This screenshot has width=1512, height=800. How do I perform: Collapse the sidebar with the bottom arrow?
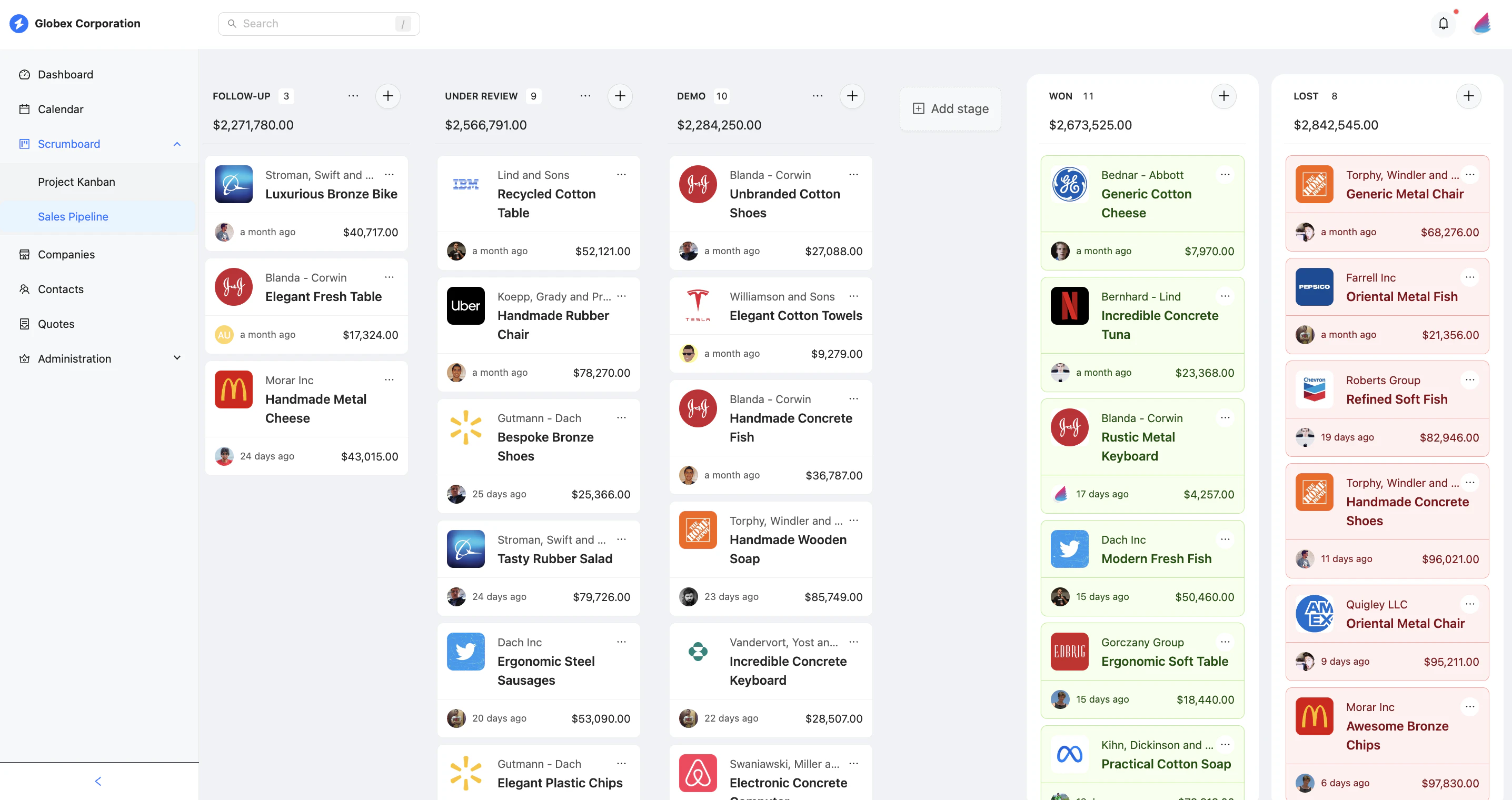(x=98, y=781)
